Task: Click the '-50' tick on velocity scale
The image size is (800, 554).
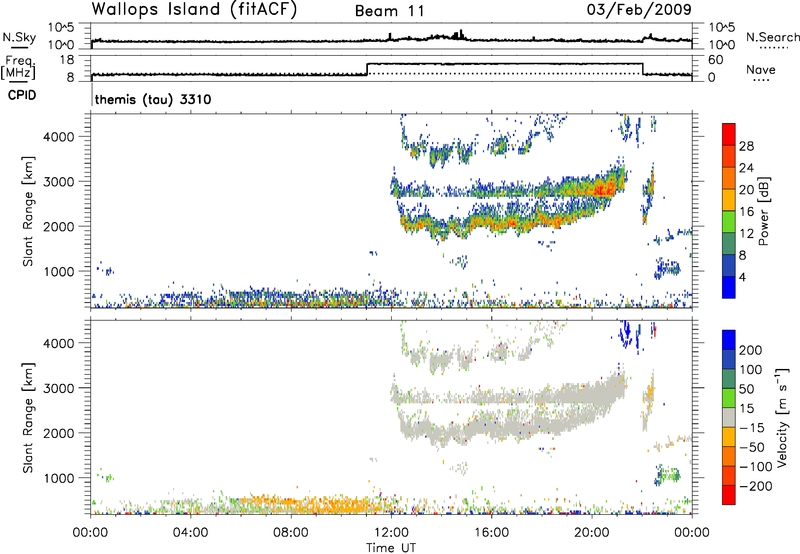Action: pos(752,447)
